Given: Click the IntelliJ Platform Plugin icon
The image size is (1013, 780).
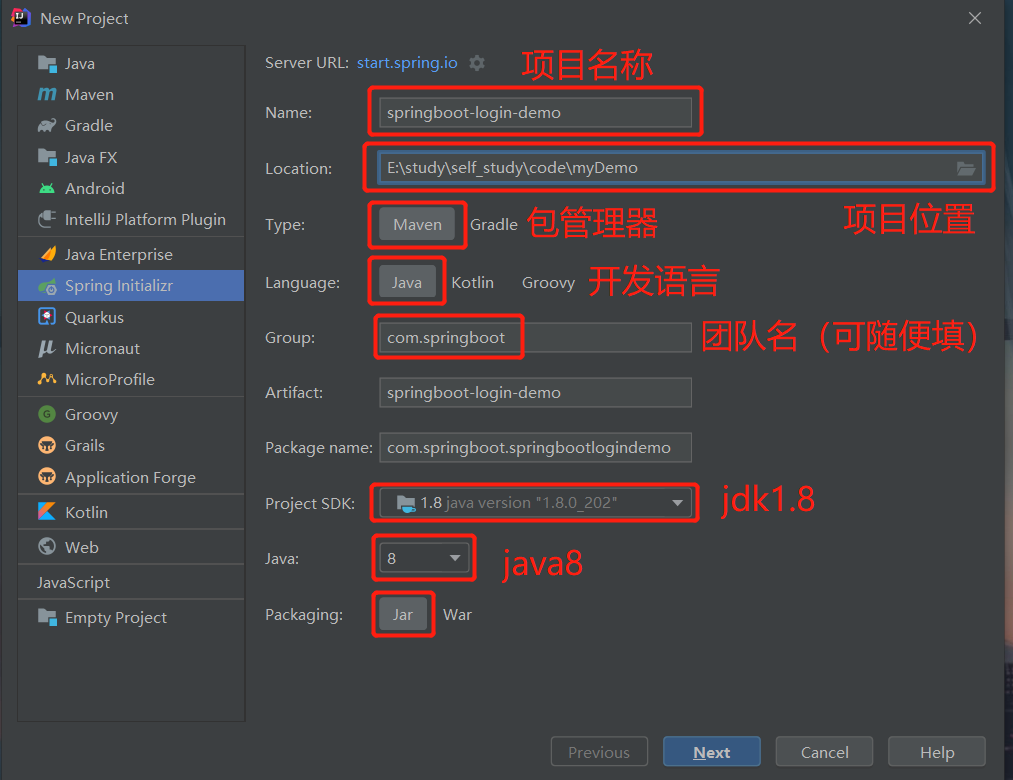Looking at the screenshot, I should (x=47, y=219).
